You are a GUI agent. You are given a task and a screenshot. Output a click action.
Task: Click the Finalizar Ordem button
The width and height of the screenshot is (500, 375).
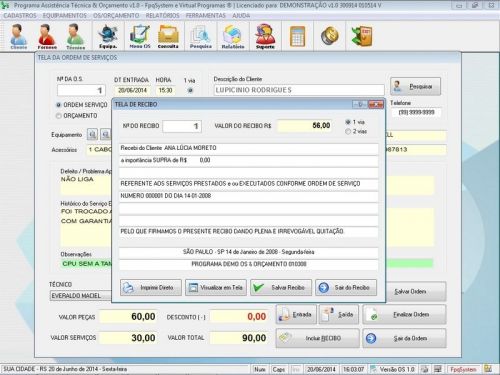[x=404, y=314]
